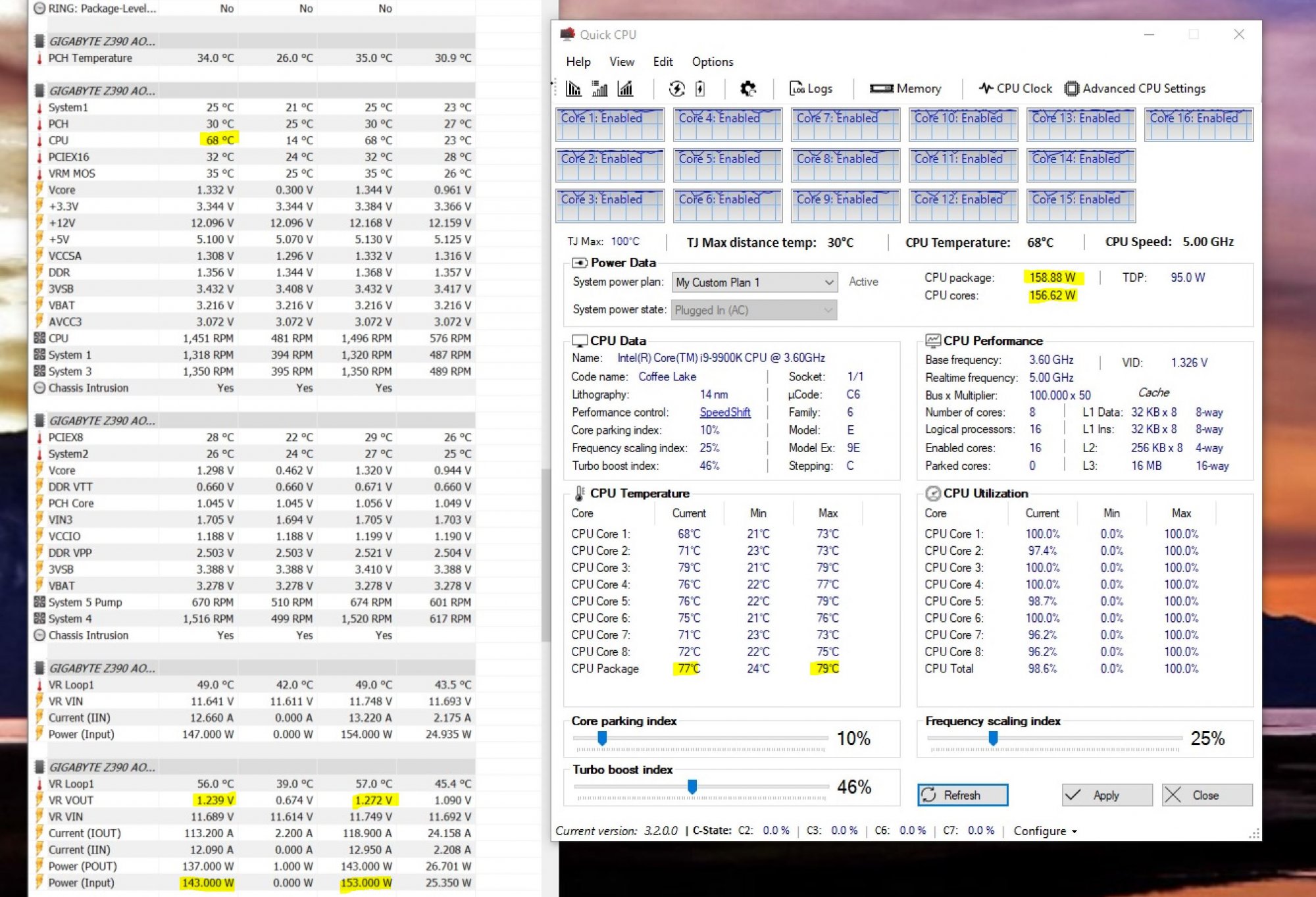This screenshot has height=897, width=1316.
Task: Toggle the Core 9: Enabled tile
Action: coord(845,206)
